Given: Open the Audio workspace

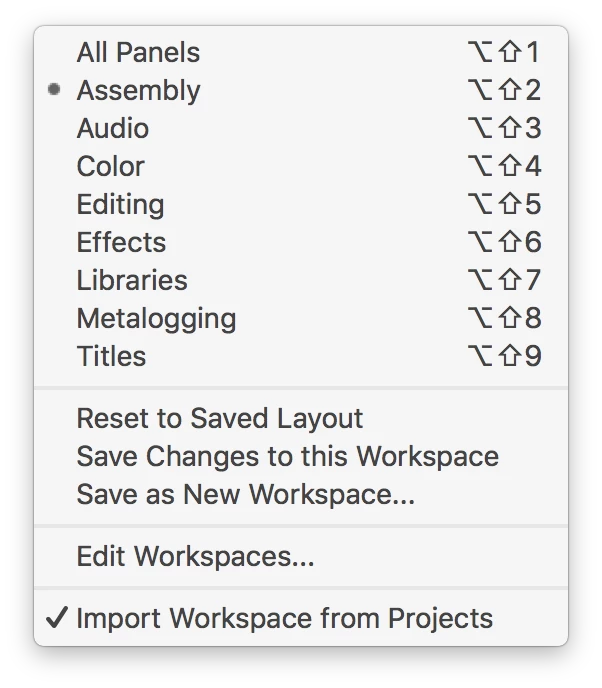Looking at the screenshot, I should pyautogui.click(x=112, y=129).
